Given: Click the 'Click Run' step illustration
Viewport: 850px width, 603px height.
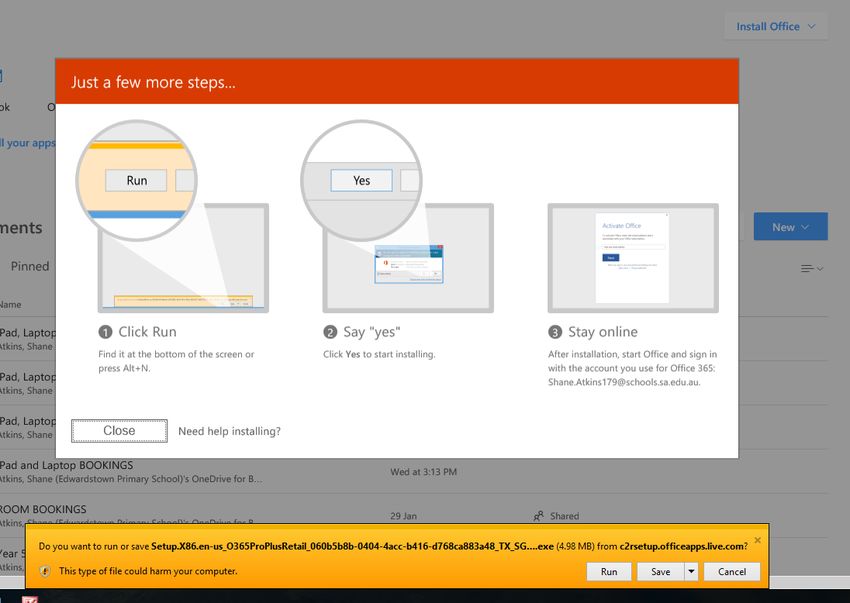Looking at the screenshot, I should point(173,217).
